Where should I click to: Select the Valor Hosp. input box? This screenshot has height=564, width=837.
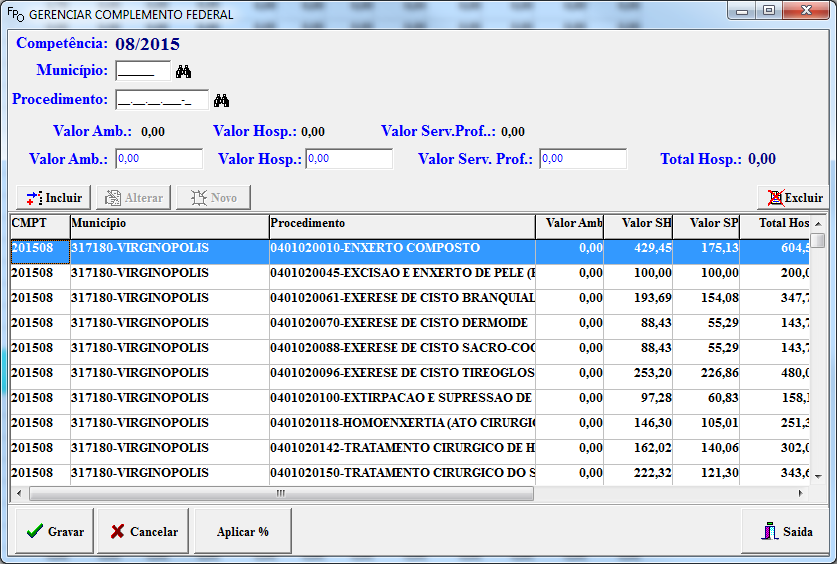tap(348, 159)
